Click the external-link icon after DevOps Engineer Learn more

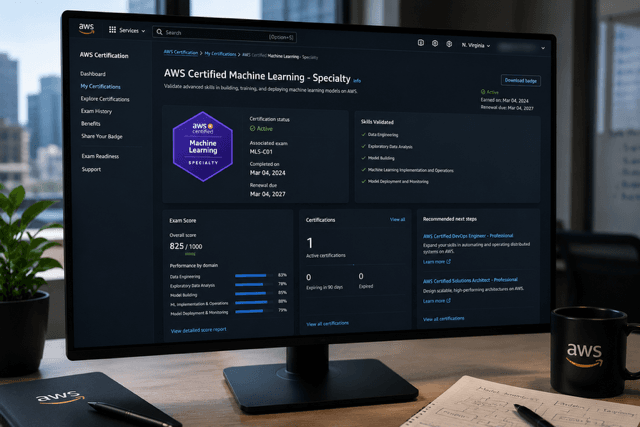point(448,261)
